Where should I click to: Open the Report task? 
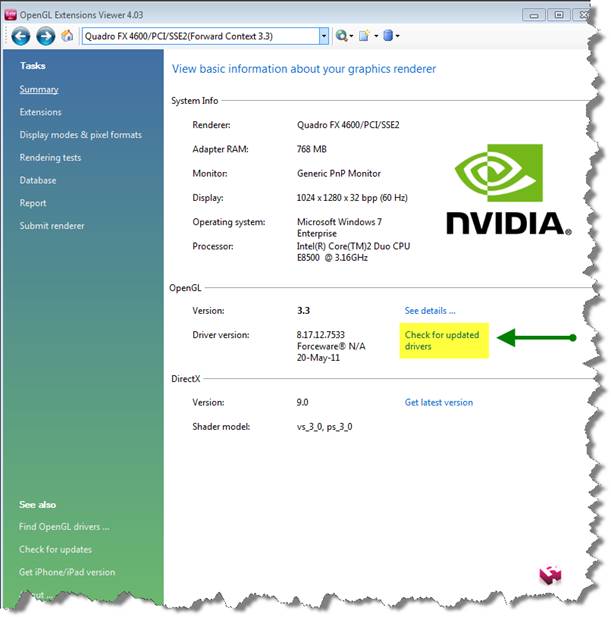click(x=33, y=203)
